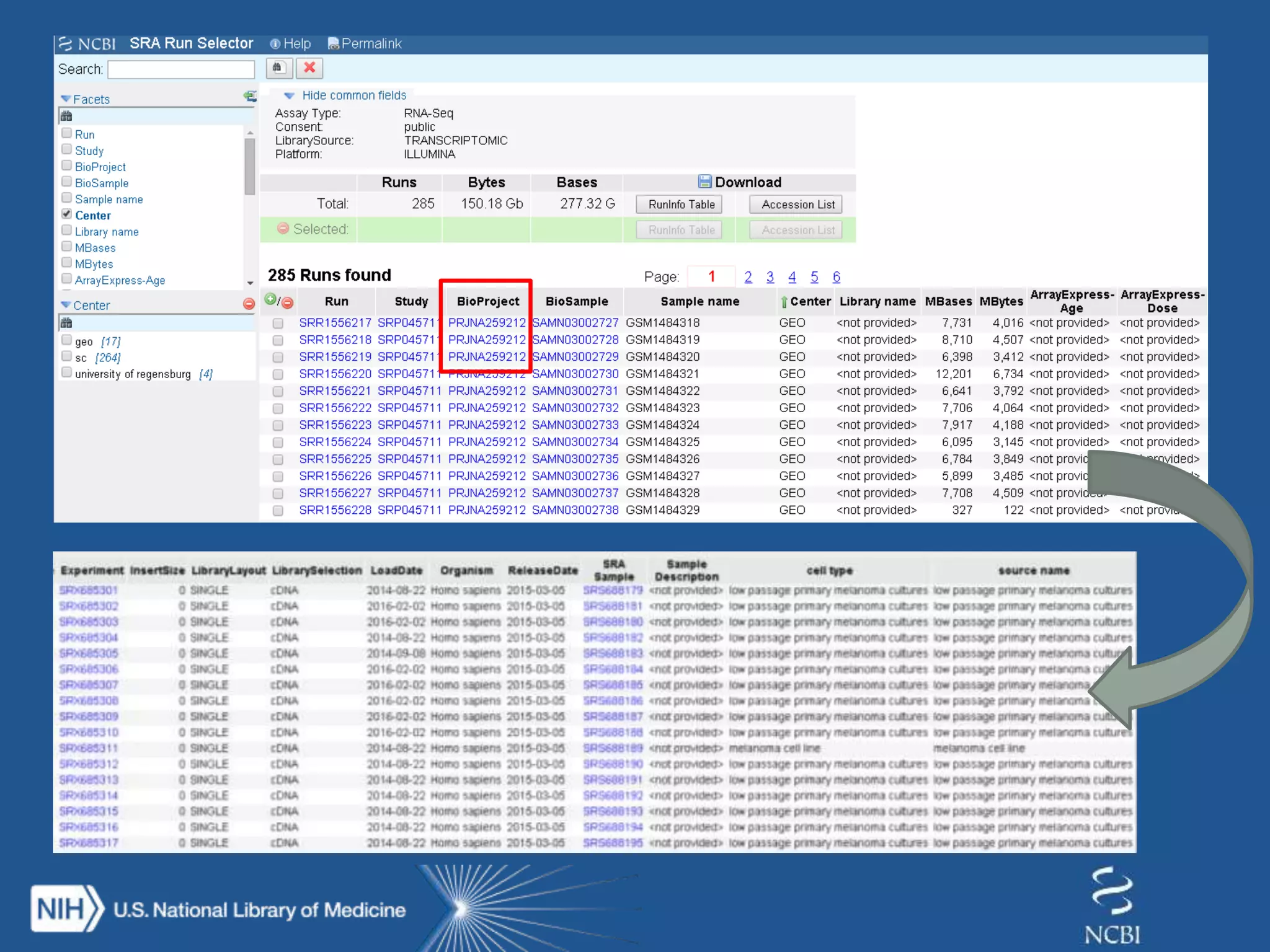Collapse the Center filter panel
The image size is (1270, 952).
coord(66,305)
